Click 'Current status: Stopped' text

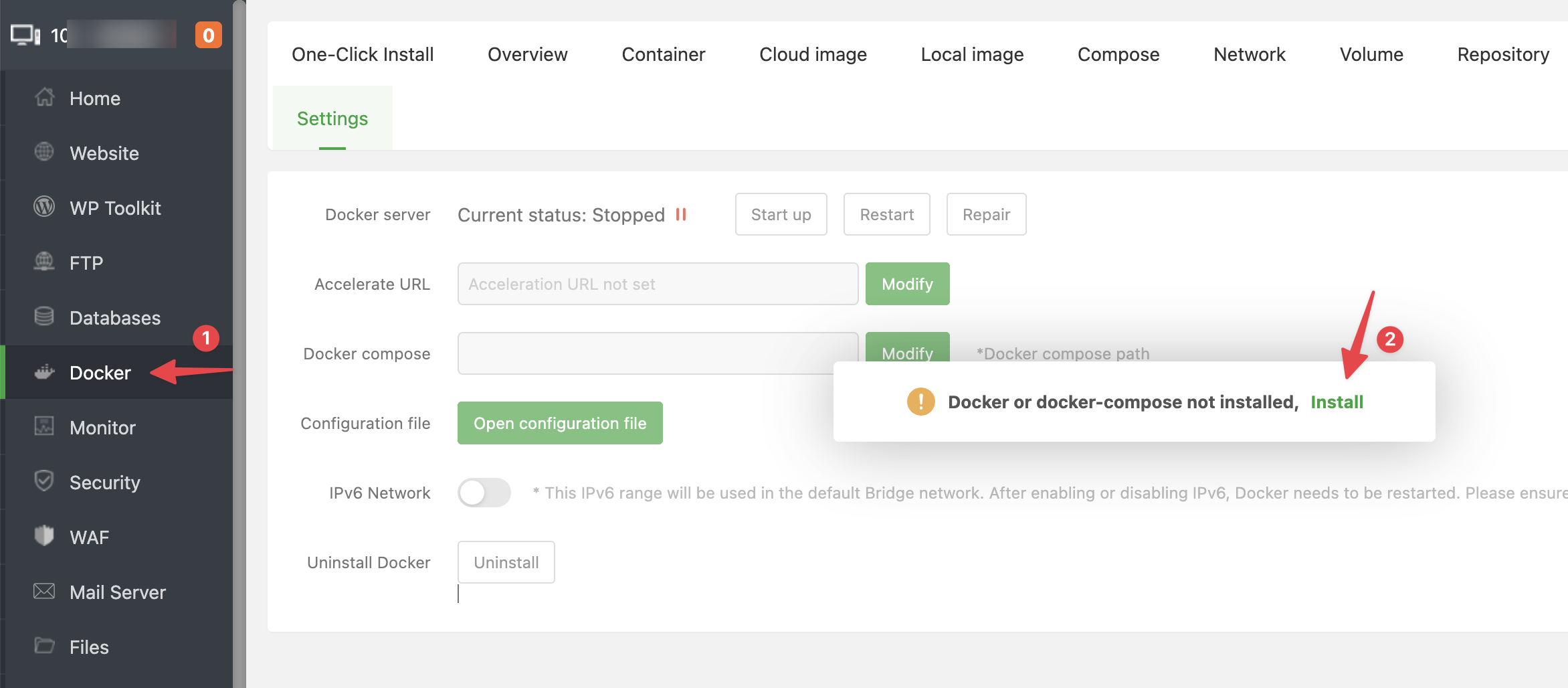click(561, 215)
